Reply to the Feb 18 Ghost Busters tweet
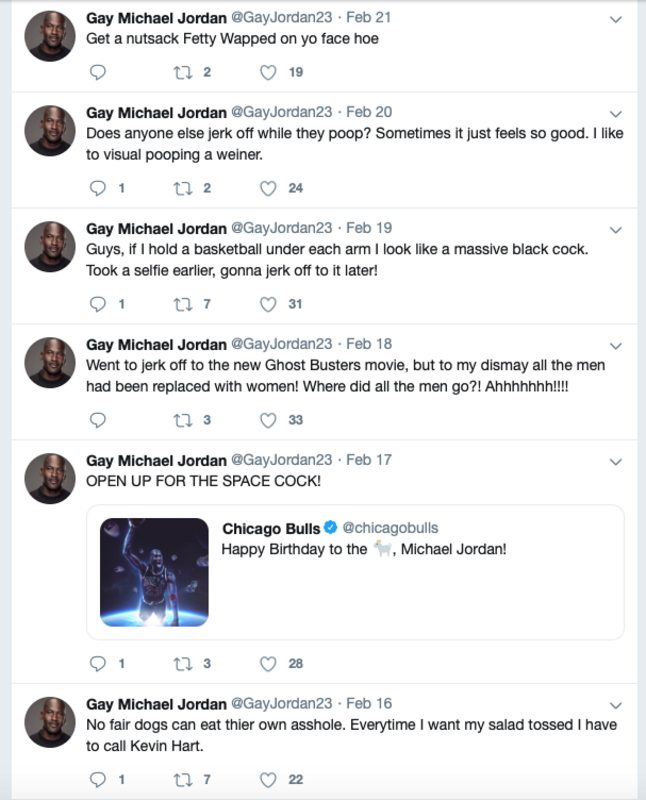The image size is (646, 800). click(97, 420)
